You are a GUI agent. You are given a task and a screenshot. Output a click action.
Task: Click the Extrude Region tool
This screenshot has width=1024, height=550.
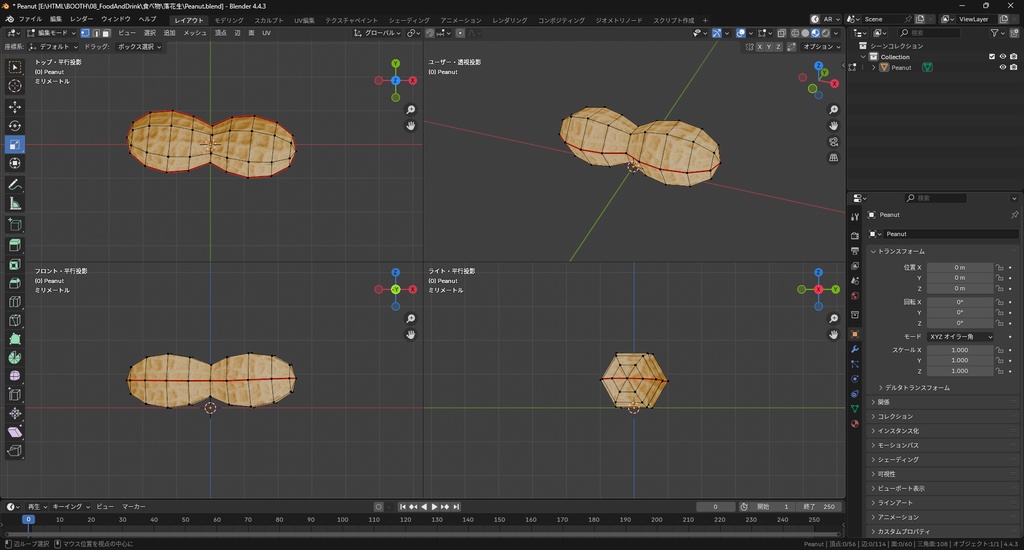pyautogui.click(x=15, y=245)
